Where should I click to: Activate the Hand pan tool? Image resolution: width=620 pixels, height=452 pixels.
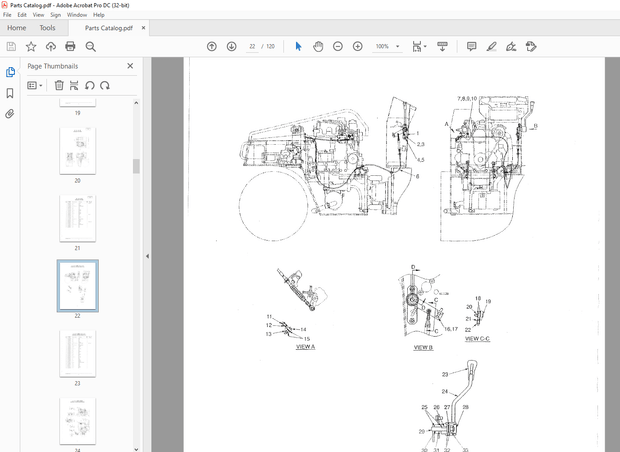318,47
